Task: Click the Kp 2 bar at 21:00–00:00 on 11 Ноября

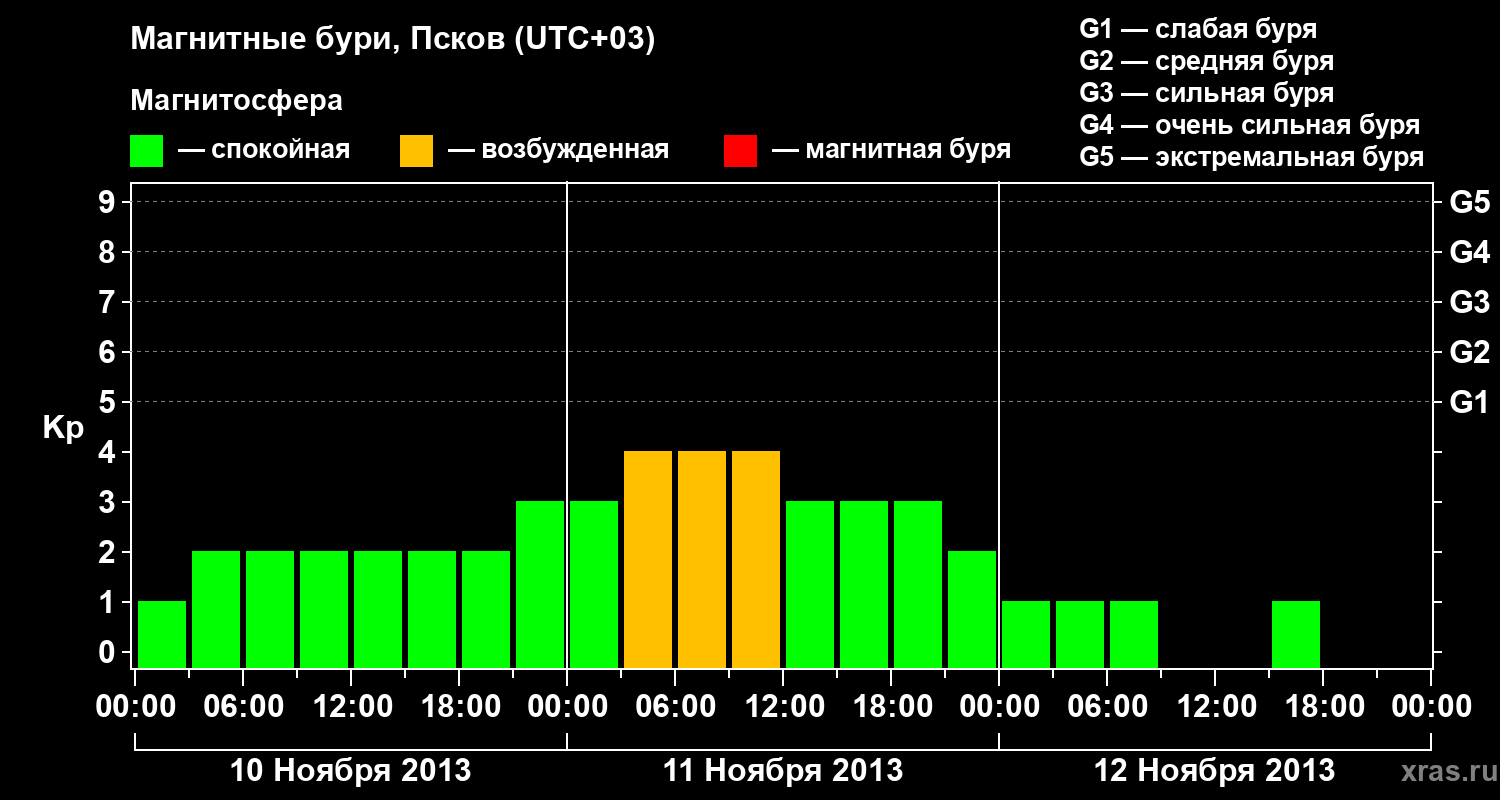Action: 972,609
